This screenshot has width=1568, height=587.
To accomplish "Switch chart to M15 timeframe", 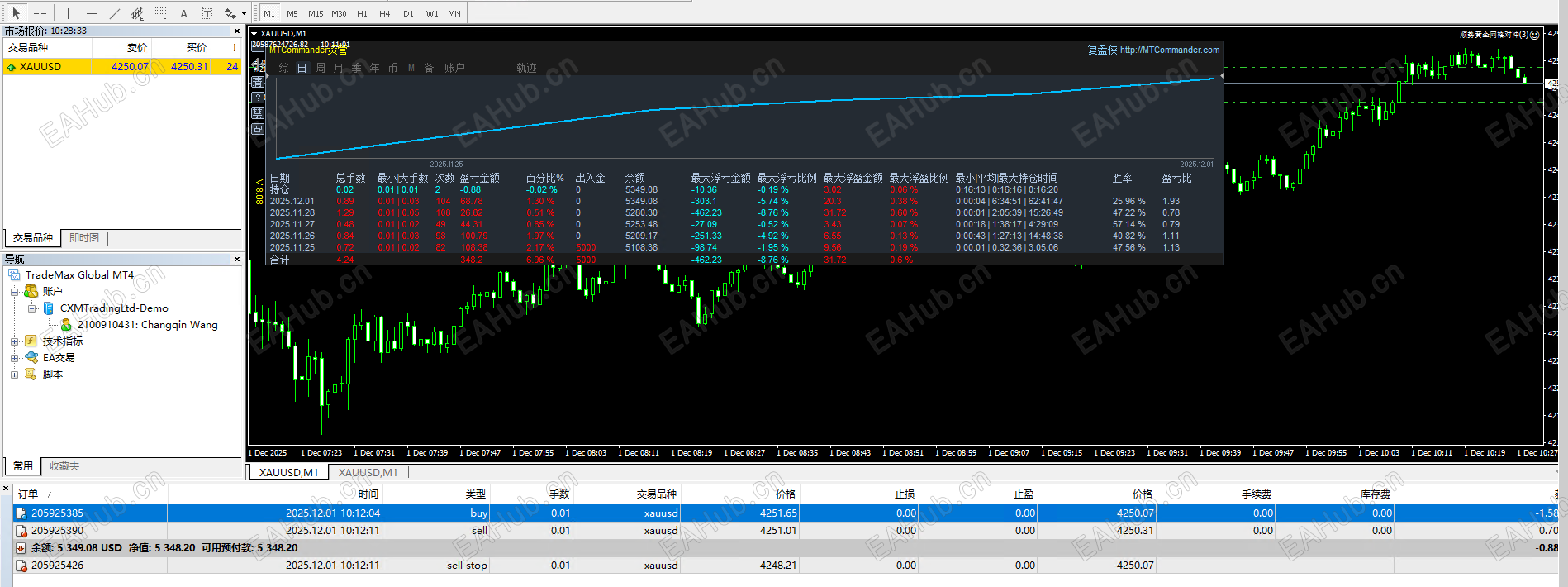I will click(x=316, y=13).
